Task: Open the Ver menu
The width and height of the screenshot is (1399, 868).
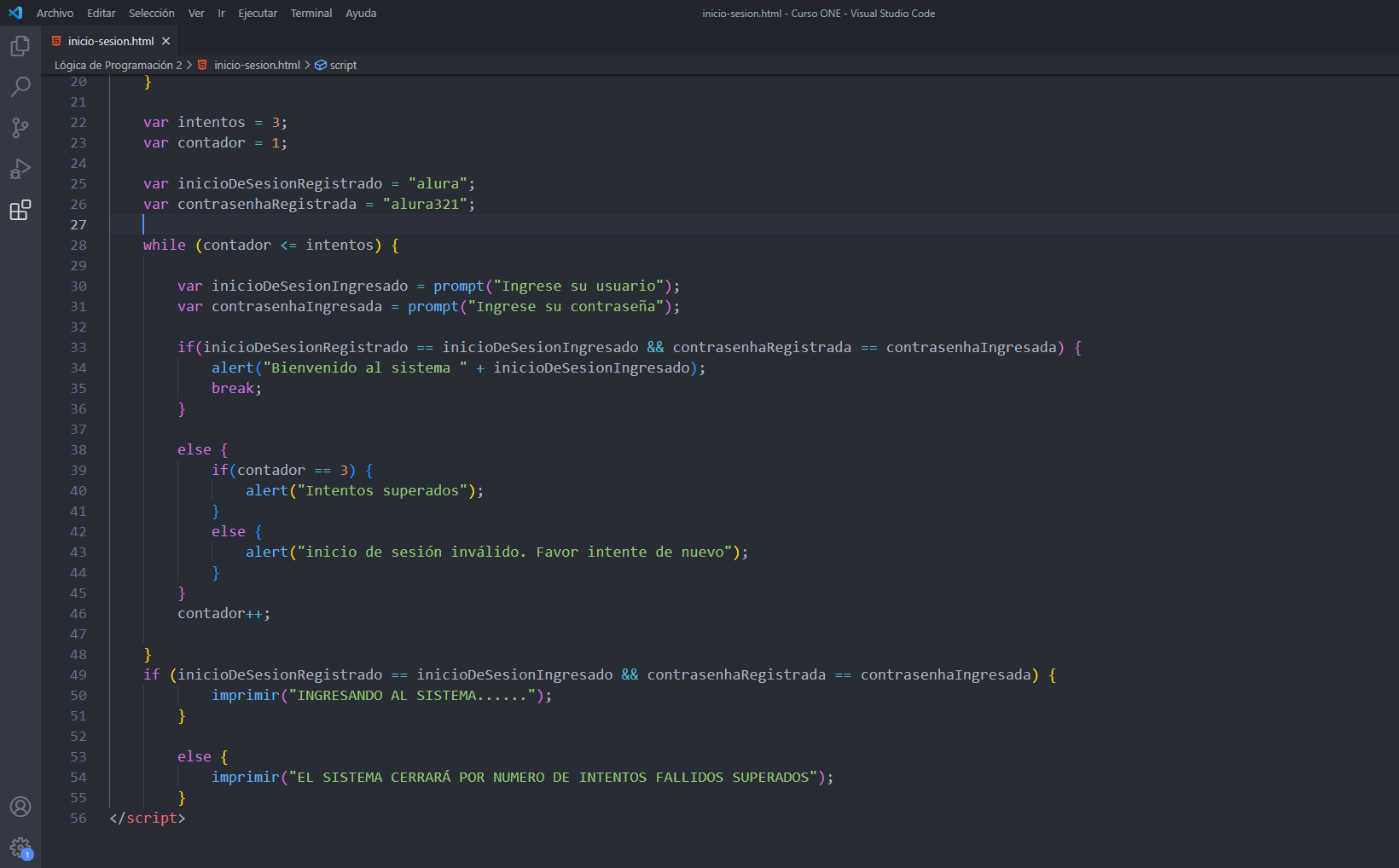Action: 196,13
